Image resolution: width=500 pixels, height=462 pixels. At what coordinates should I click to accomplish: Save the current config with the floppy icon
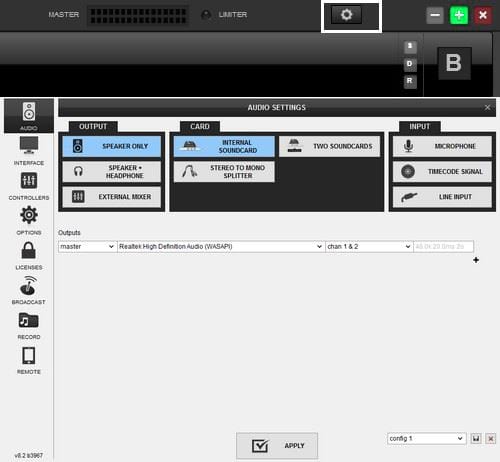pos(476,438)
